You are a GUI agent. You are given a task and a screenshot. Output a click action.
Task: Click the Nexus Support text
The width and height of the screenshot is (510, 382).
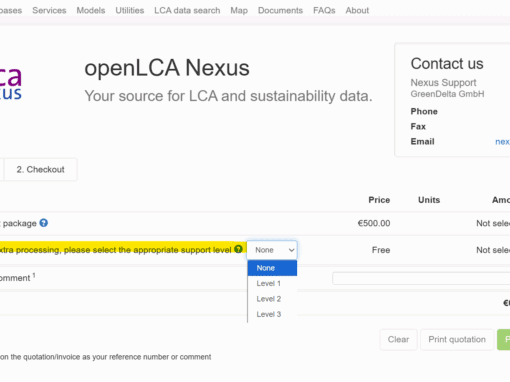[443, 82]
